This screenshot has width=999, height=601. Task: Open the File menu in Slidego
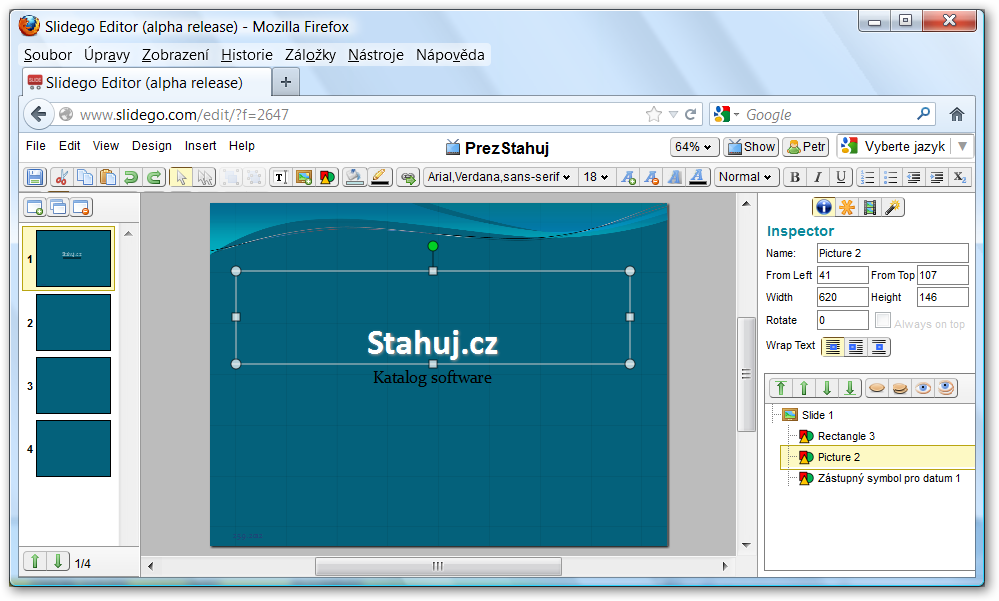click(x=36, y=146)
